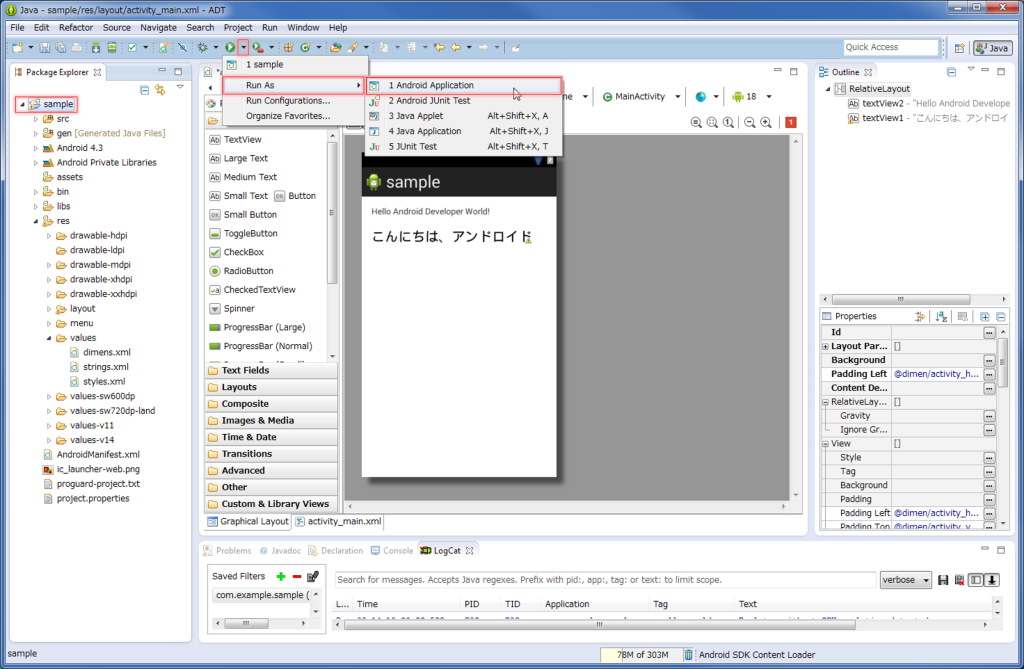Open the Refactor menu
The width and height of the screenshot is (1024, 669).
pos(76,27)
